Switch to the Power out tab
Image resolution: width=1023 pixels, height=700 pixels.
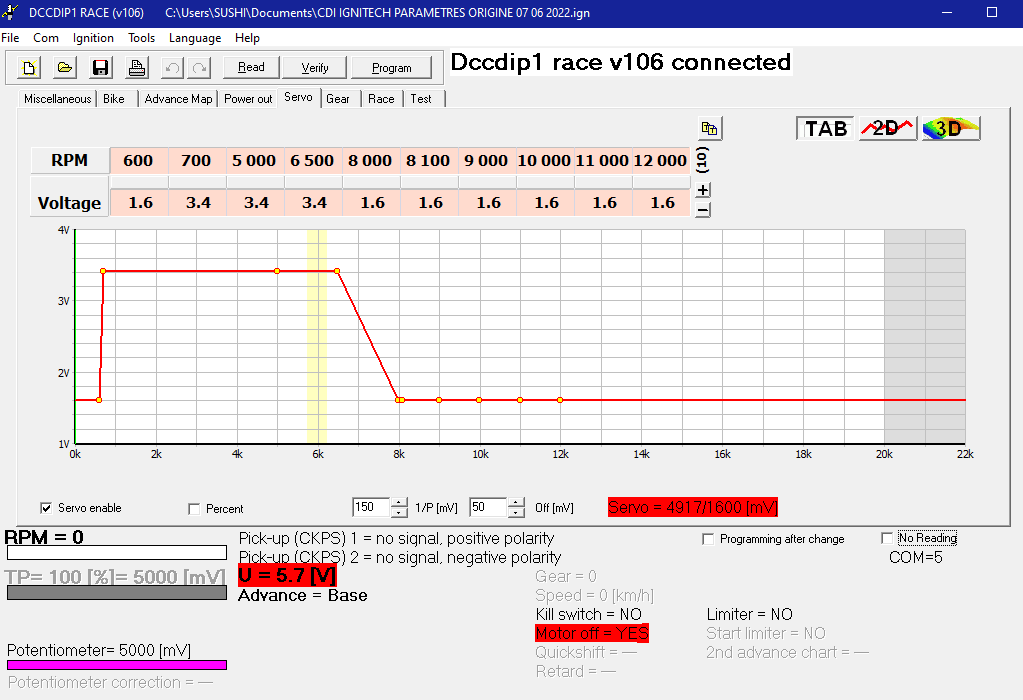248,99
